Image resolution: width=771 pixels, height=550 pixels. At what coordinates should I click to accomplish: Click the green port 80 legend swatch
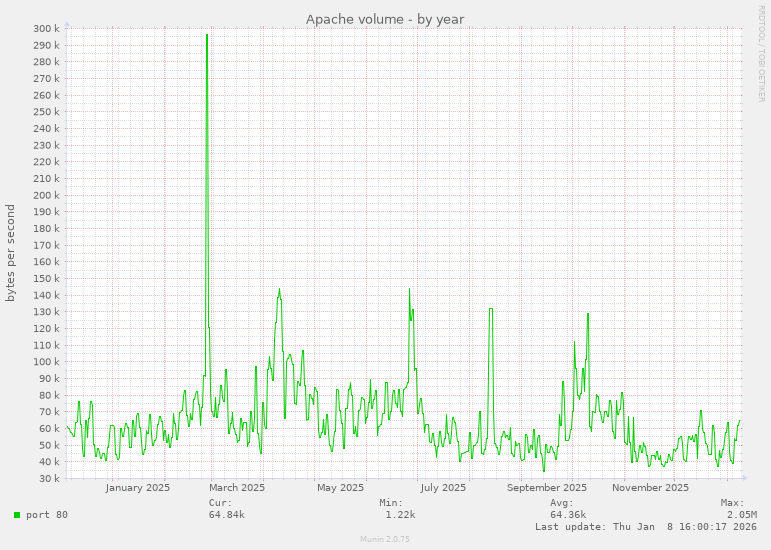pos(17,515)
